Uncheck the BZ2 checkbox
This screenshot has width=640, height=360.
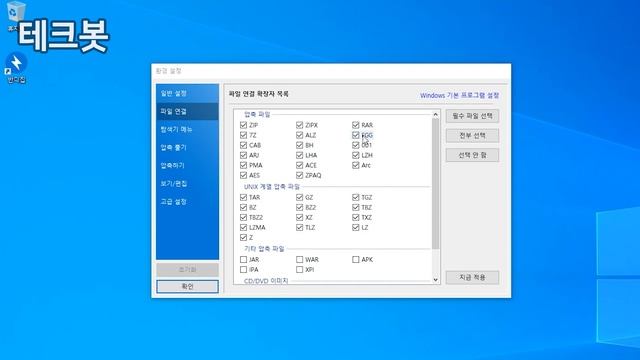pyautogui.click(x=300, y=207)
